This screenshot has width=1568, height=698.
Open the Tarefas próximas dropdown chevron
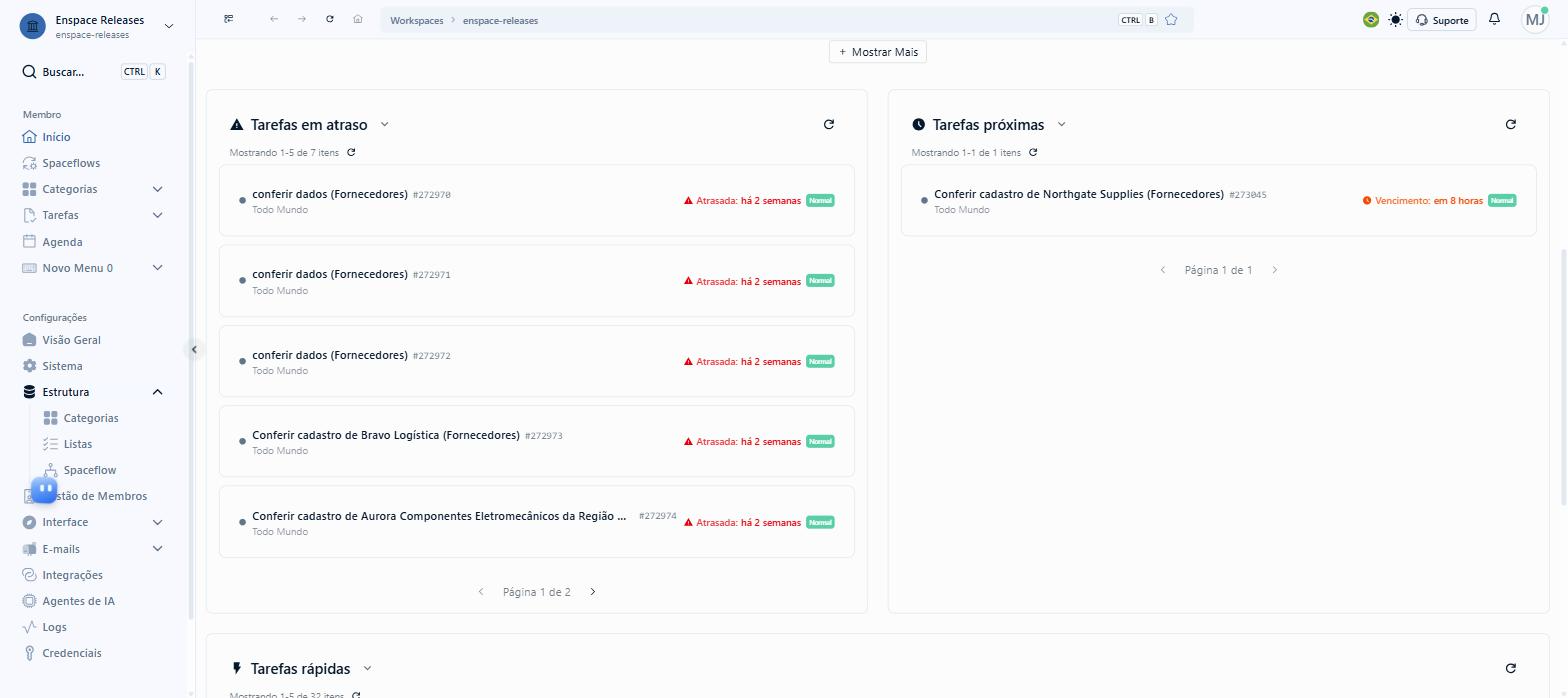(x=1061, y=125)
